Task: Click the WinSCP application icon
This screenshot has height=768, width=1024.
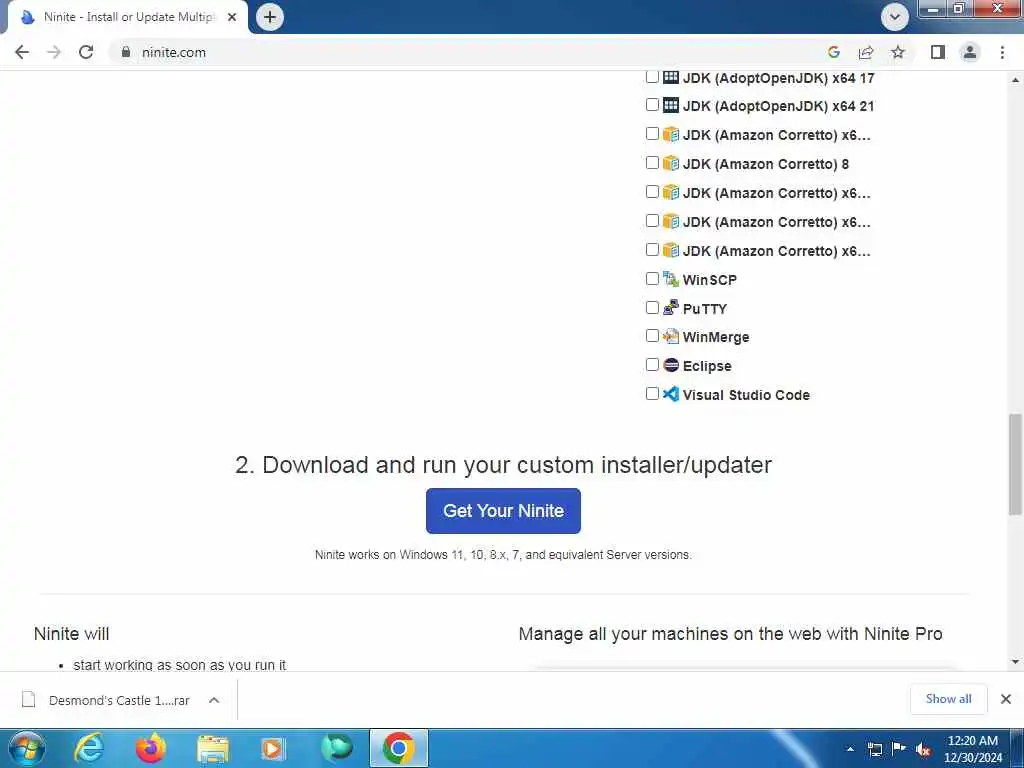Action: point(671,280)
